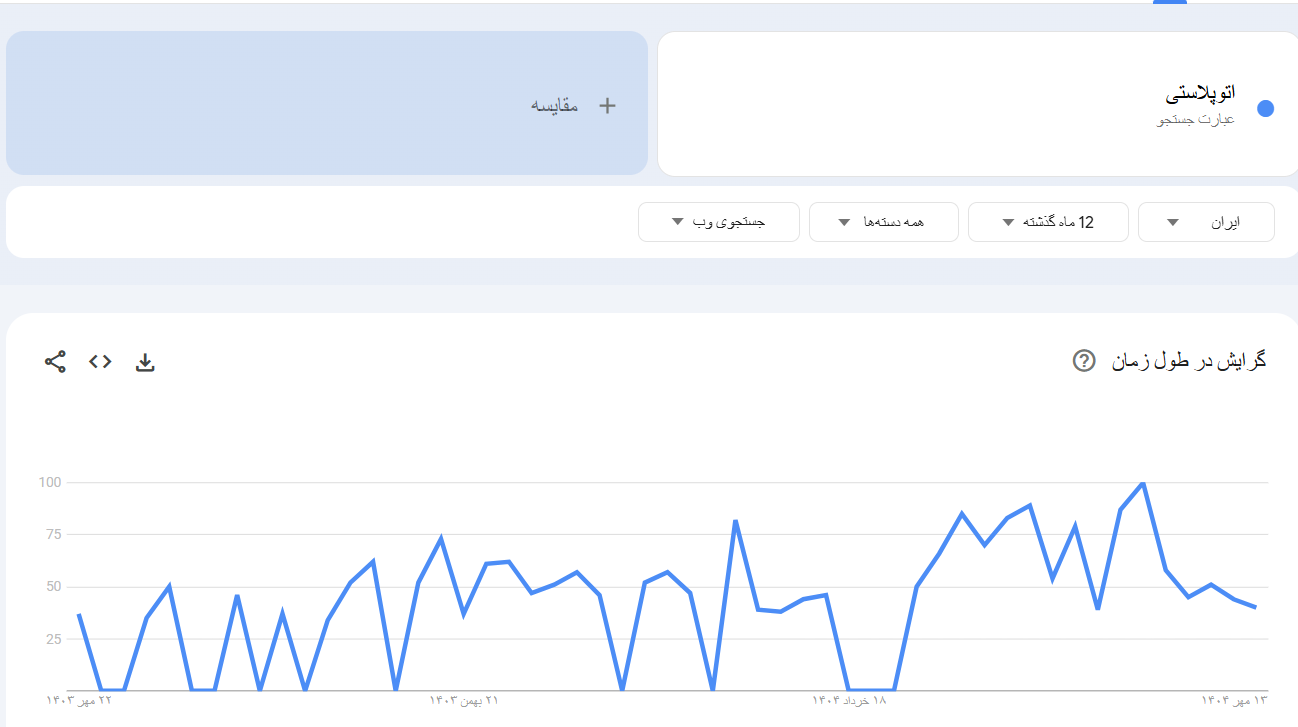The height and width of the screenshot is (727, 1298).
Task: Open the embed code icon
Action: point(100,362)
